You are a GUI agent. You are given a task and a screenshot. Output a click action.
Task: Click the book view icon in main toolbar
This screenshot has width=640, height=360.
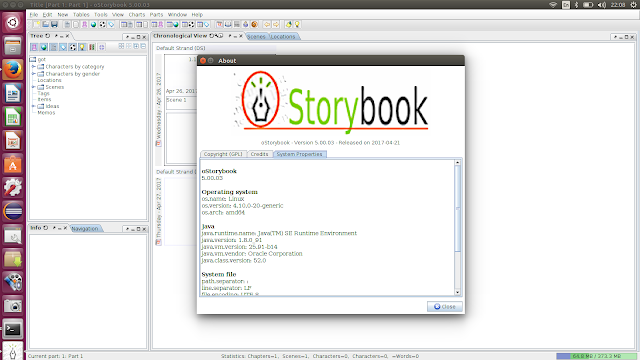point(228,24)
